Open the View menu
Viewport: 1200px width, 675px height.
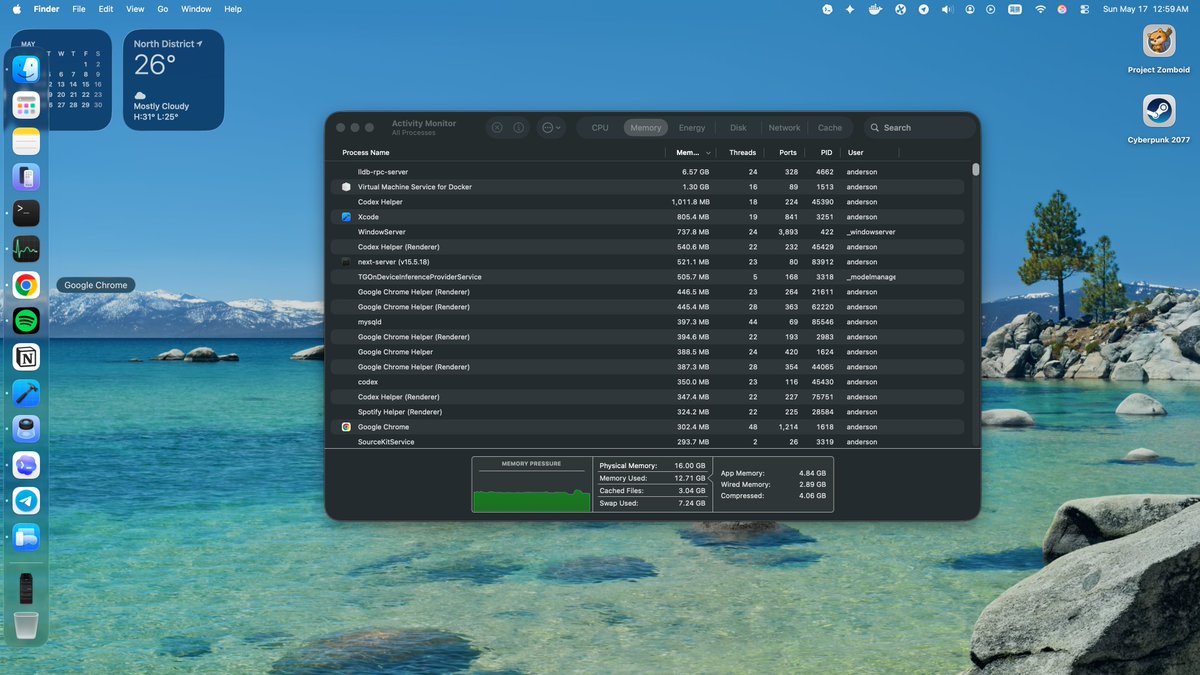click(135, 9)
